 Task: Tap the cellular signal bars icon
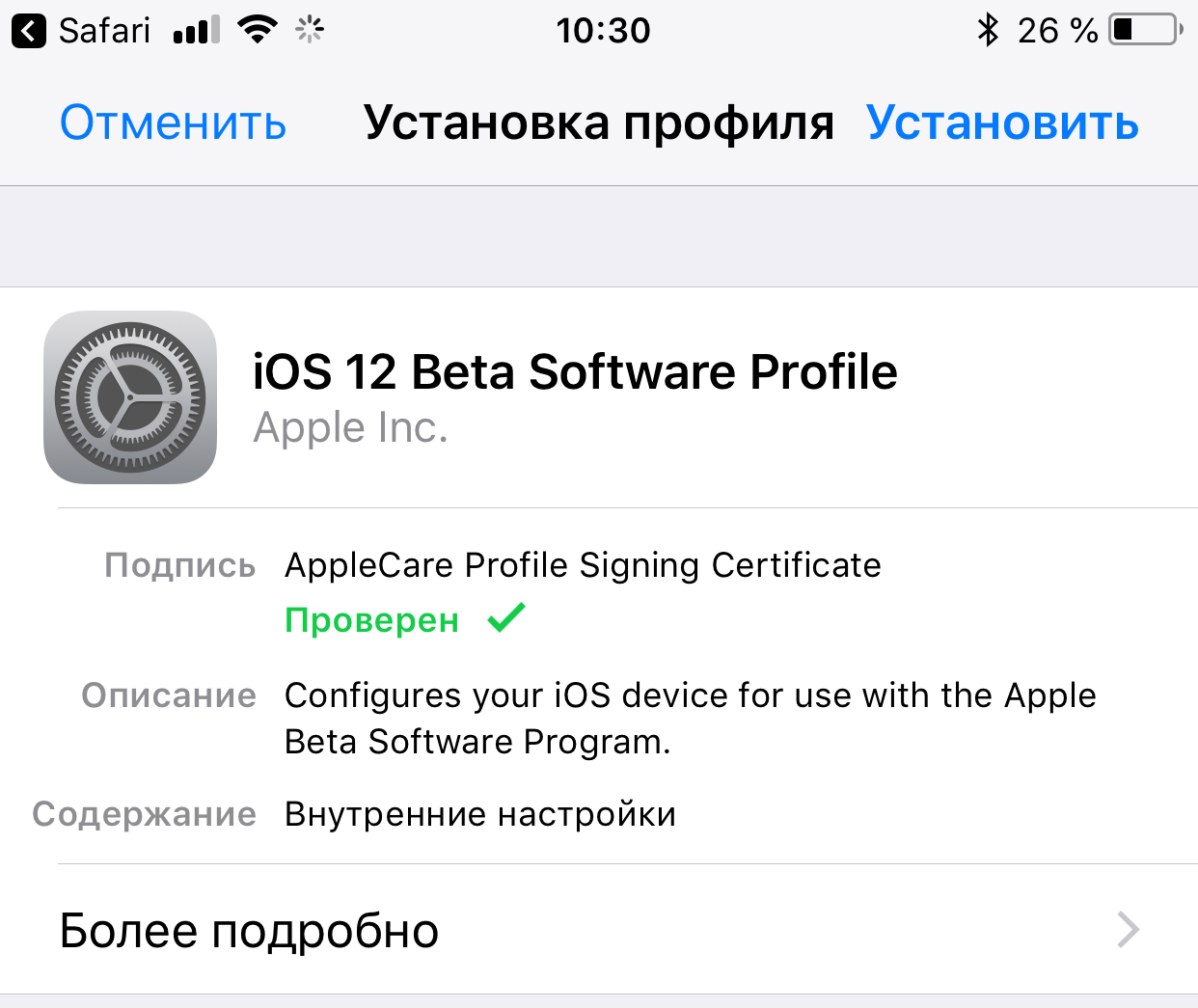click(197, 31)
